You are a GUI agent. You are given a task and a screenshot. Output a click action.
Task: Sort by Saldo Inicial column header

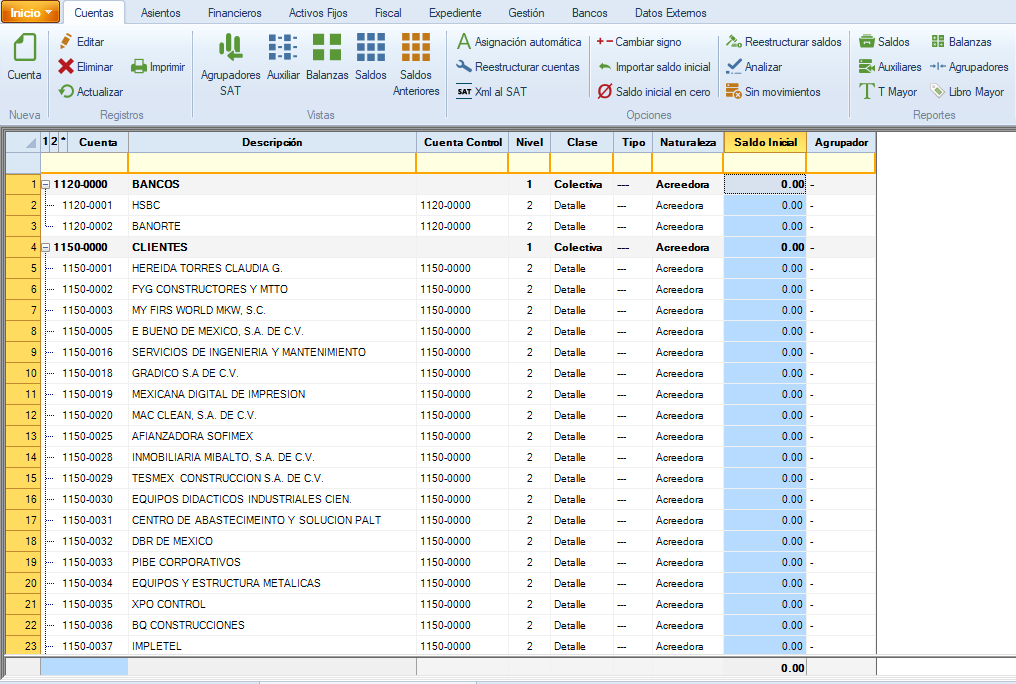click(764, 142)
